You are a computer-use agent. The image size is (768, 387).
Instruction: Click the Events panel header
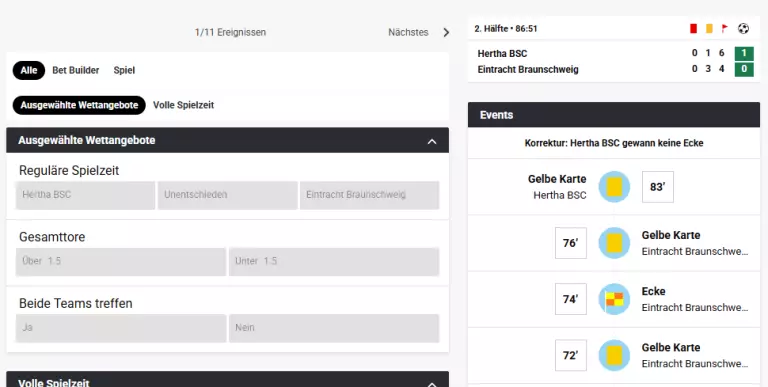614,115
